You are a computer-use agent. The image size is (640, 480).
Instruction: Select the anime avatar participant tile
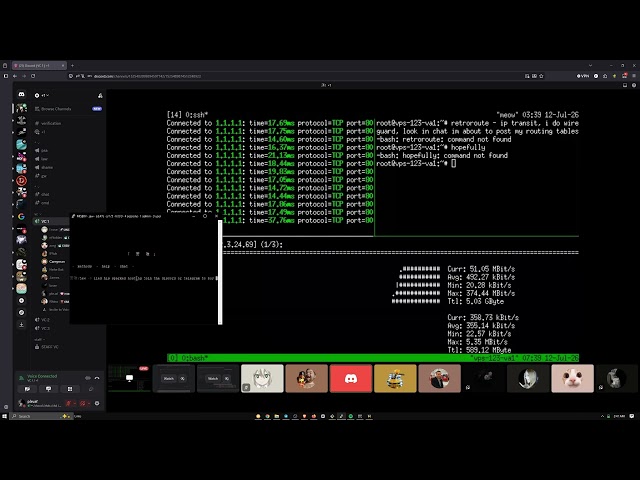coord(262,378)
